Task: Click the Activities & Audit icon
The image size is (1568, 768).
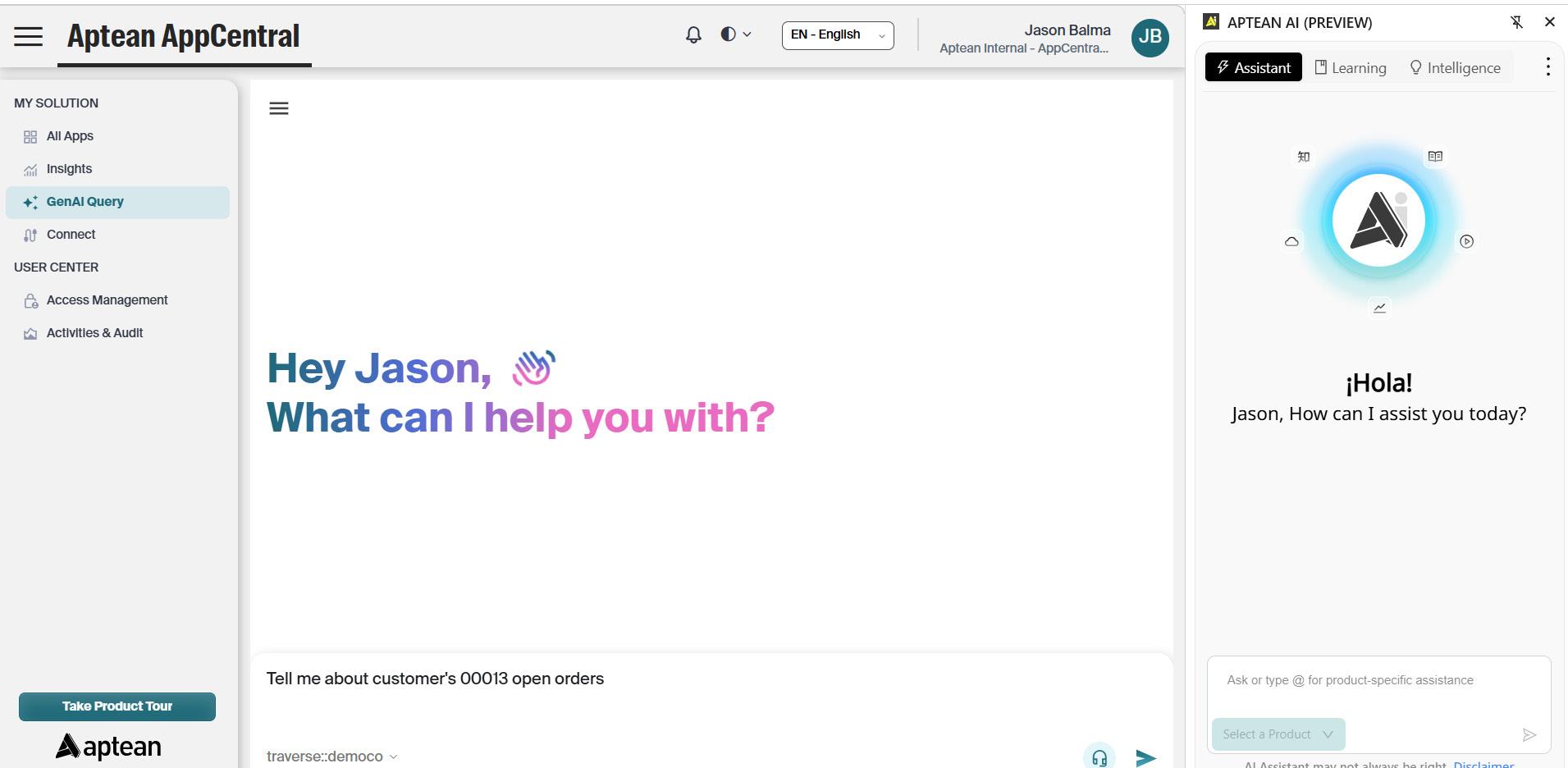Action: point(30,334)
